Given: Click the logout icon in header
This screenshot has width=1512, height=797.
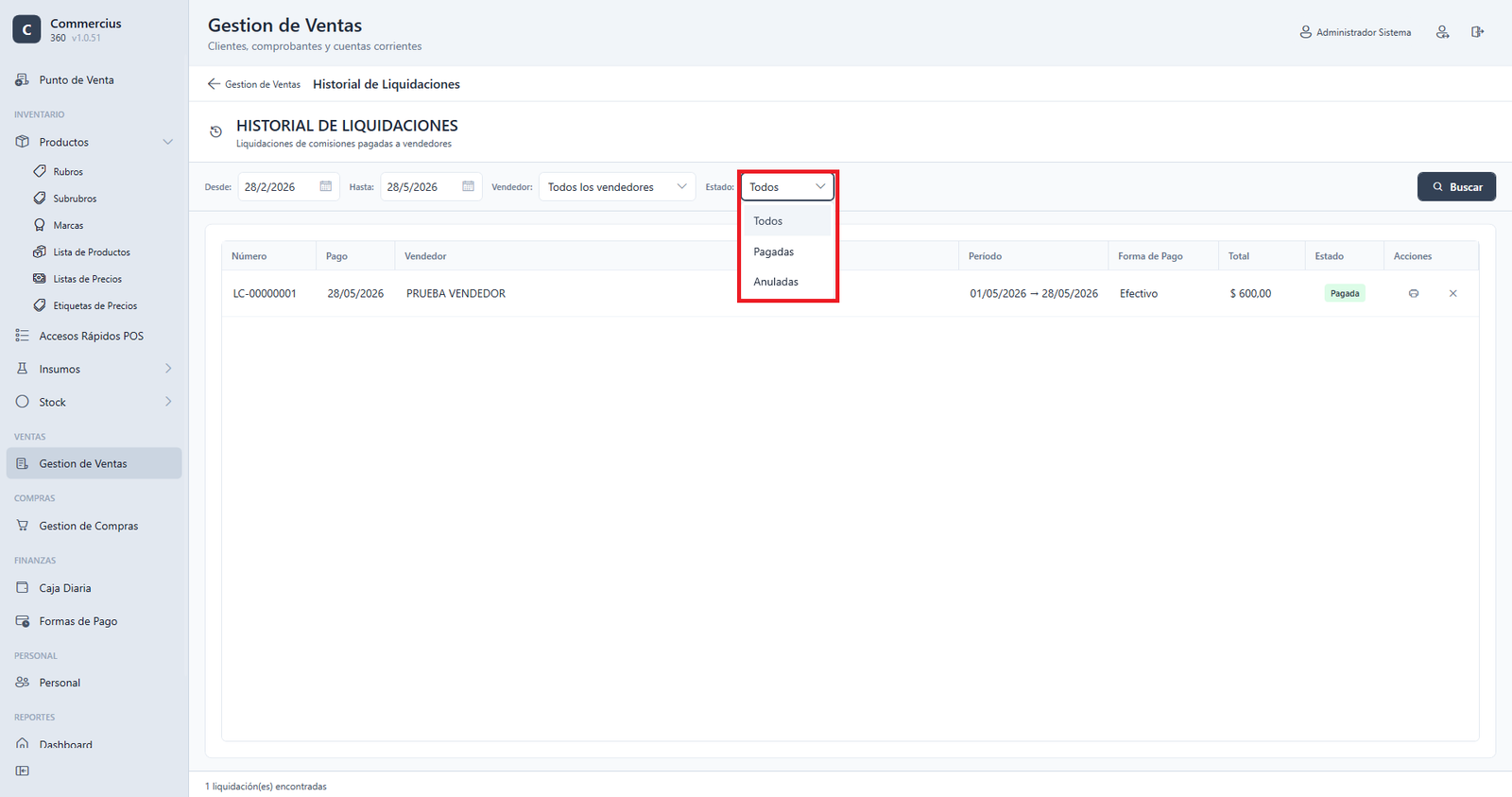Looking at the screenshot, I should coord(1477,32).
